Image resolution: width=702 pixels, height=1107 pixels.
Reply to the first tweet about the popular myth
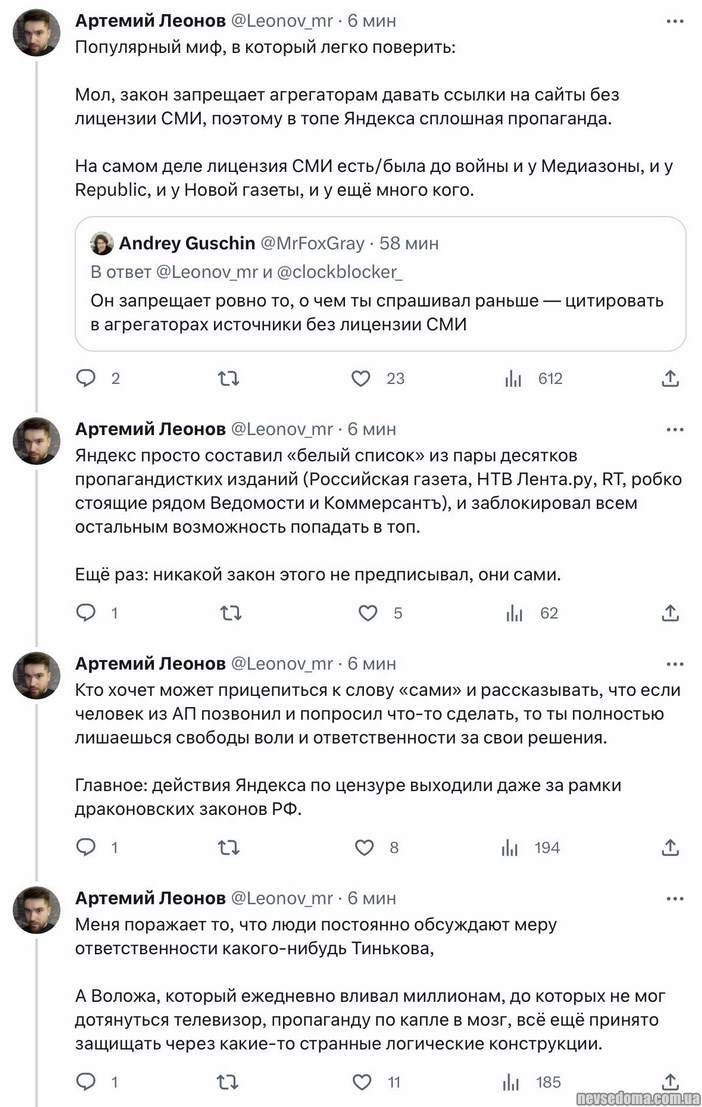(87, 379)
